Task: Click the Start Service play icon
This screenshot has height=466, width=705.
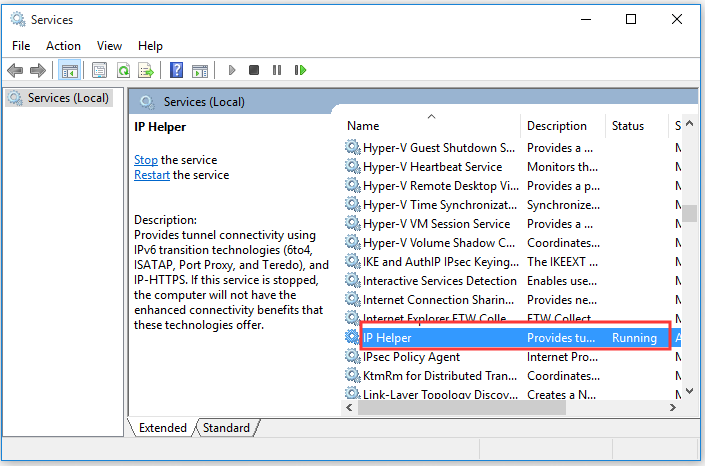Action: (232, 70)
